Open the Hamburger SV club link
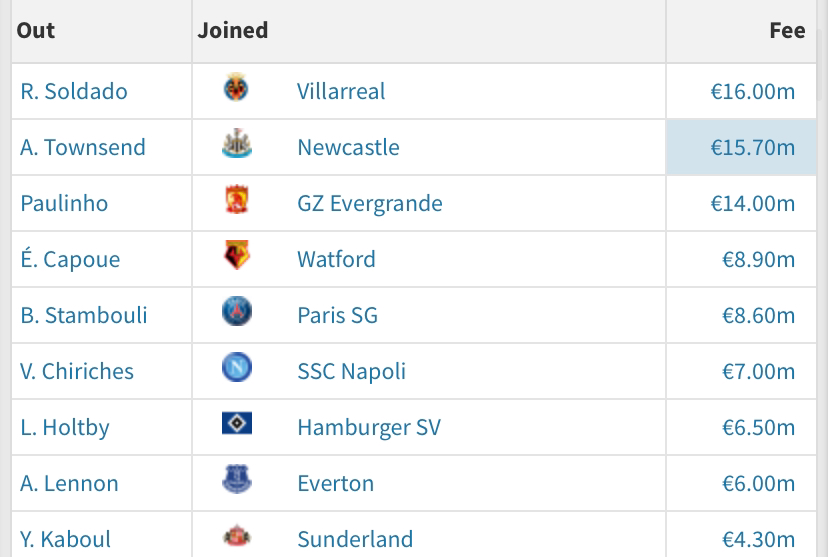 coord(369,427)
